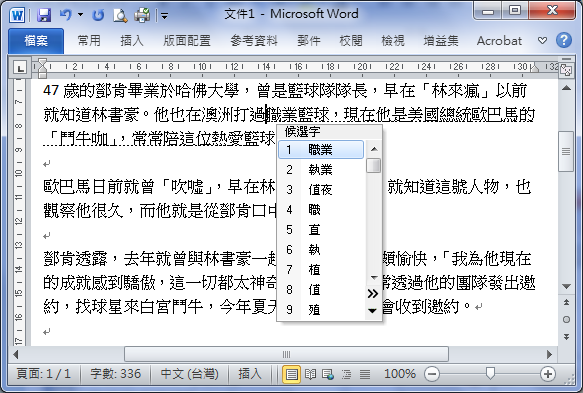Click horizontal scrollbar left arrow

[x=16, y=354]
